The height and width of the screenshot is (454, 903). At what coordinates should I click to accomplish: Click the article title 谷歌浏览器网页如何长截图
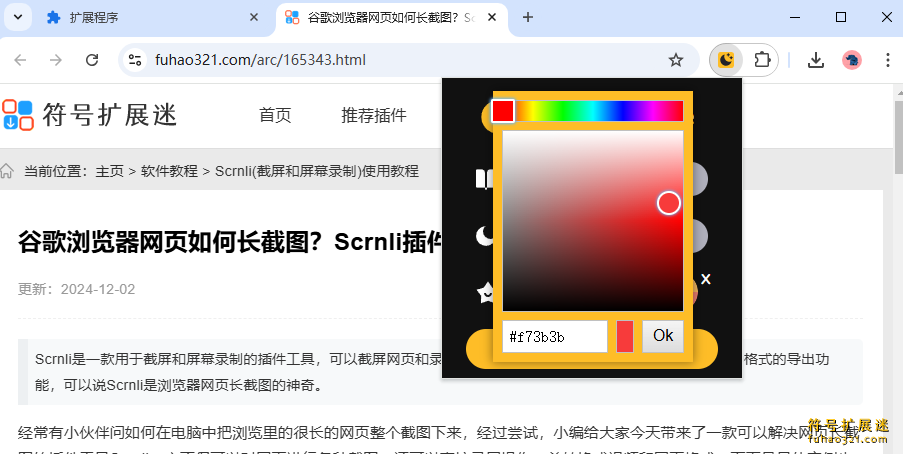[230, 243]
